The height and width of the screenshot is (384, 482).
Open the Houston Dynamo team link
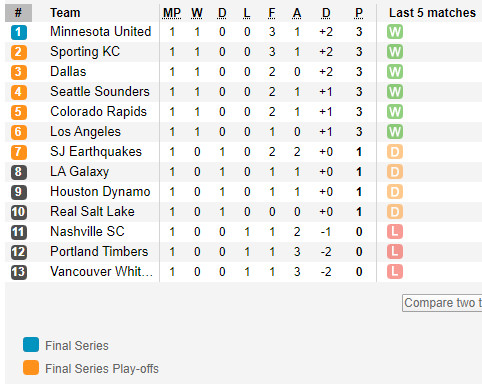100,192
